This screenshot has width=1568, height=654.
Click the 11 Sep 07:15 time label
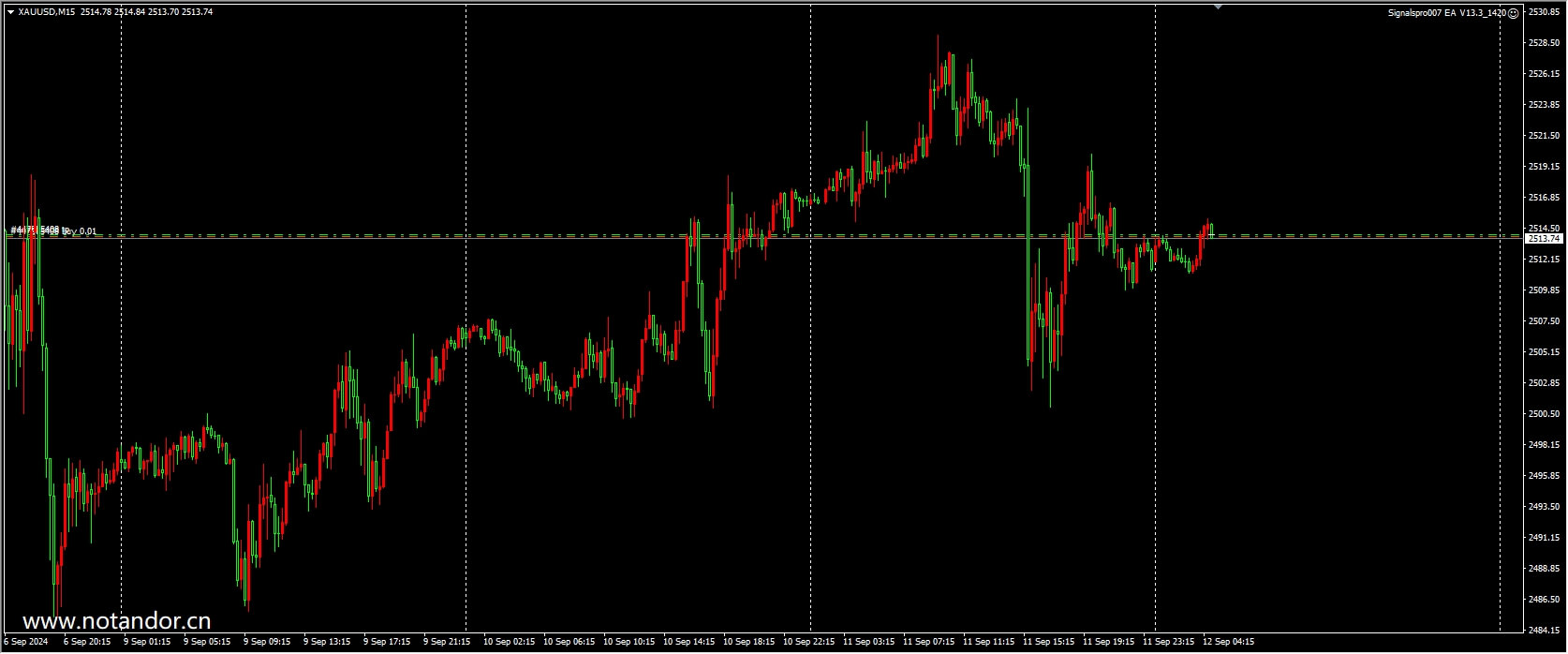929,643
